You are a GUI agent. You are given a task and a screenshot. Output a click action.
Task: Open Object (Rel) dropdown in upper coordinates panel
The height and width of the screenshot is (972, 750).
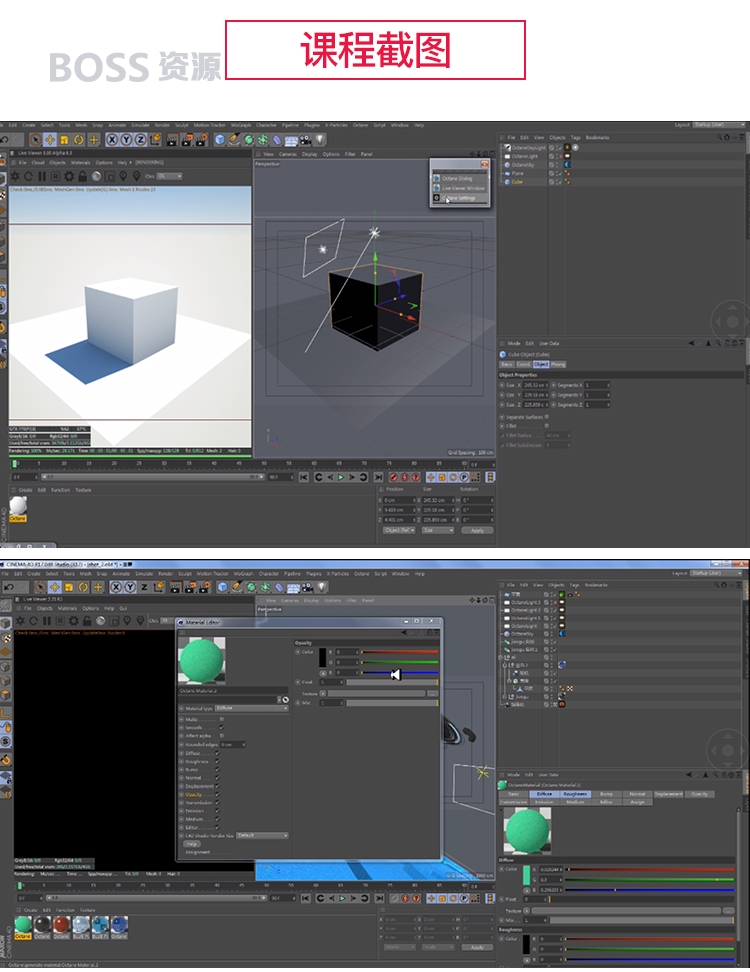399,530
